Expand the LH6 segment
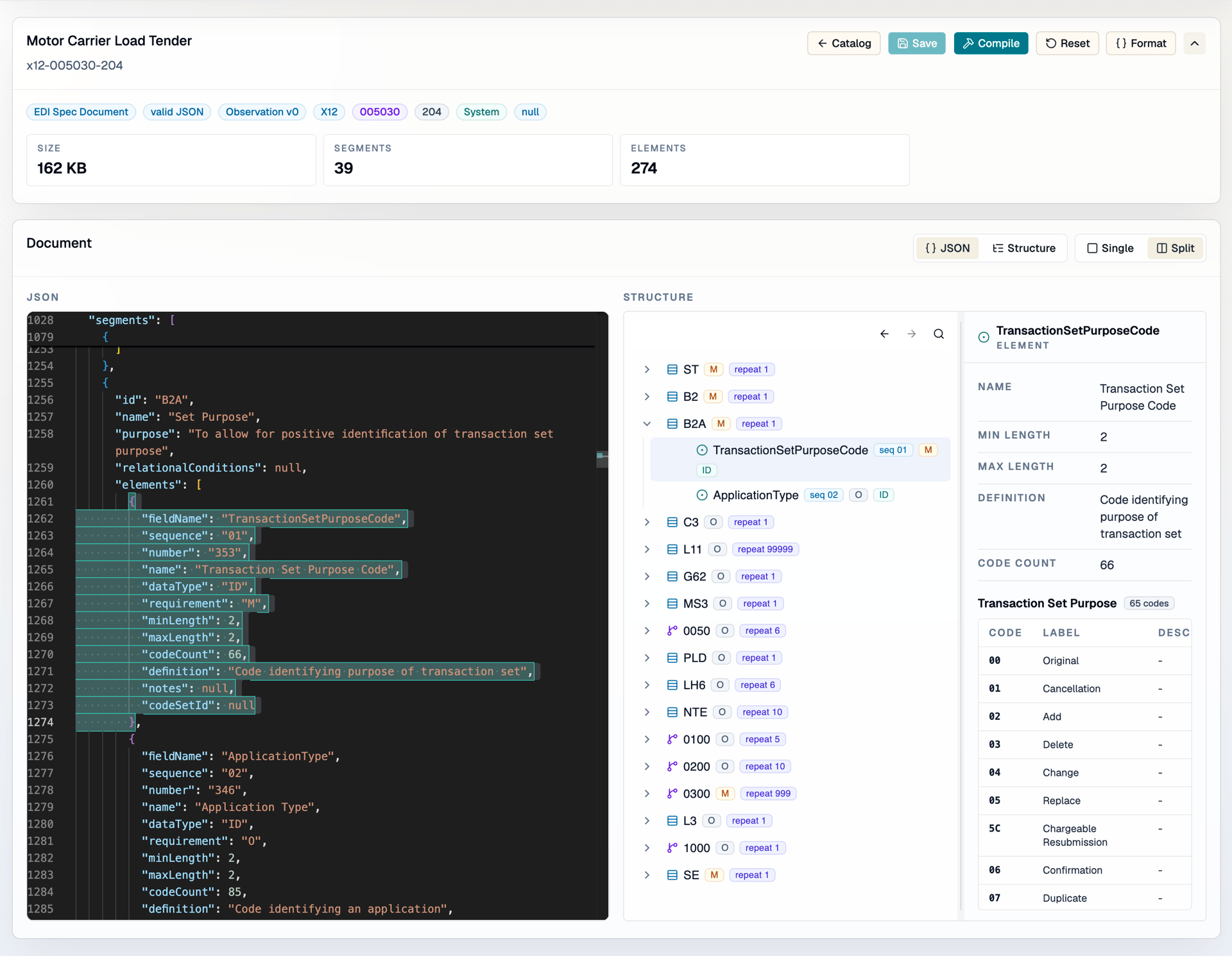The height and width of the screenshot is (956, 1232). [647, 685]
